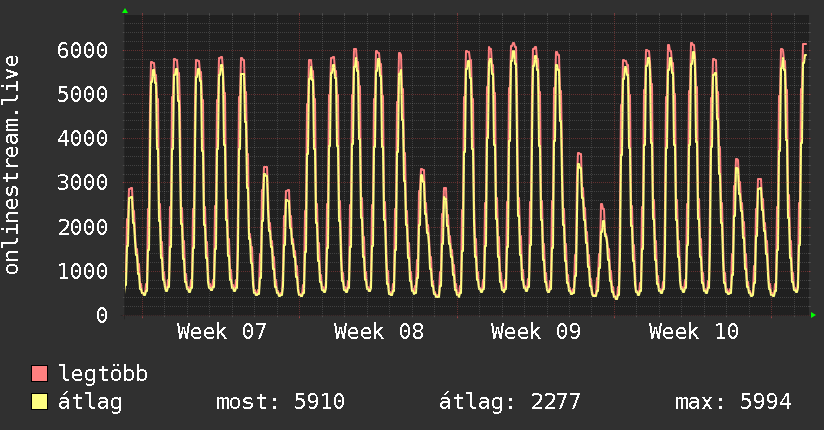Click the 'átlag: 2277' statistic
This screenshot has height=430, width=824.
point(510,402)
